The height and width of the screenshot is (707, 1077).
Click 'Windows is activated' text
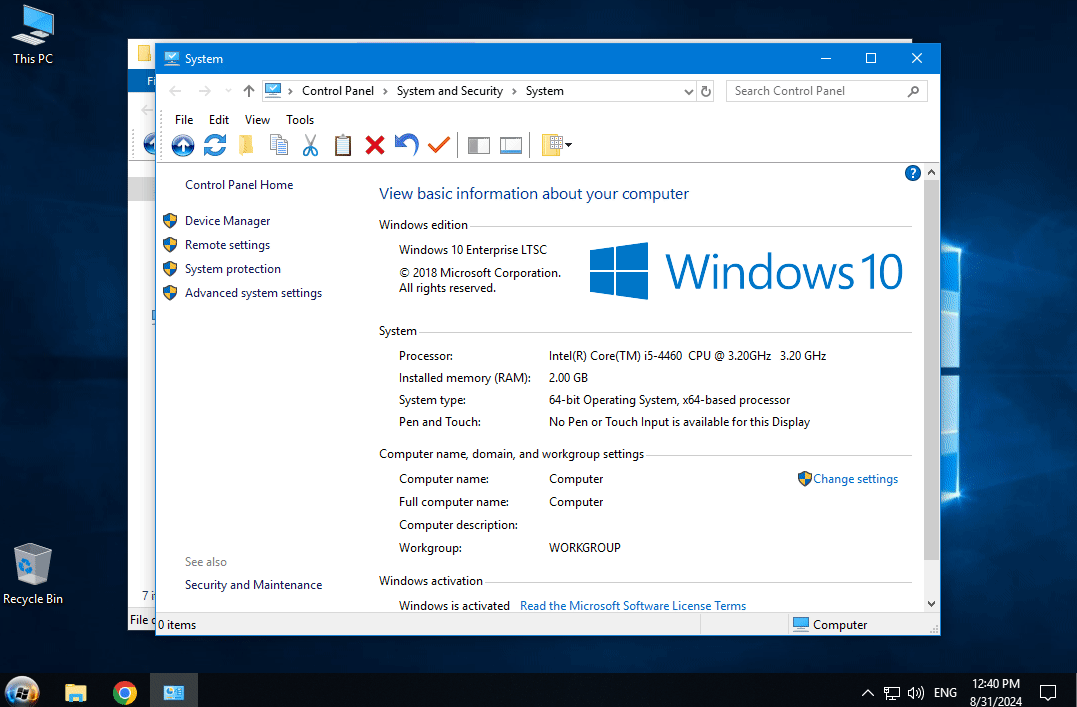tap(454, 605)
